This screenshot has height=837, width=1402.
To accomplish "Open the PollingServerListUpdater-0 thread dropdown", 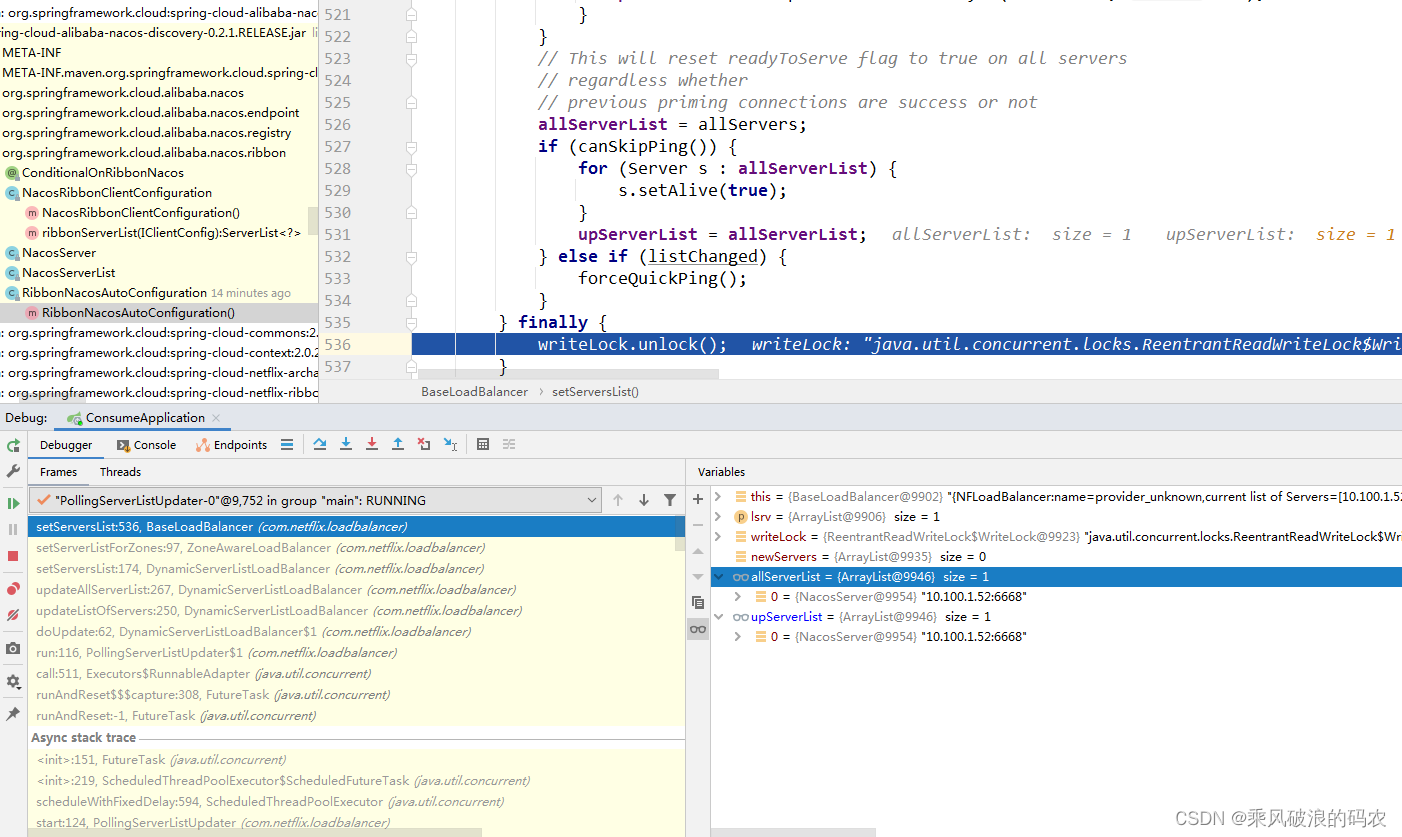I will [x=316, y=500].
